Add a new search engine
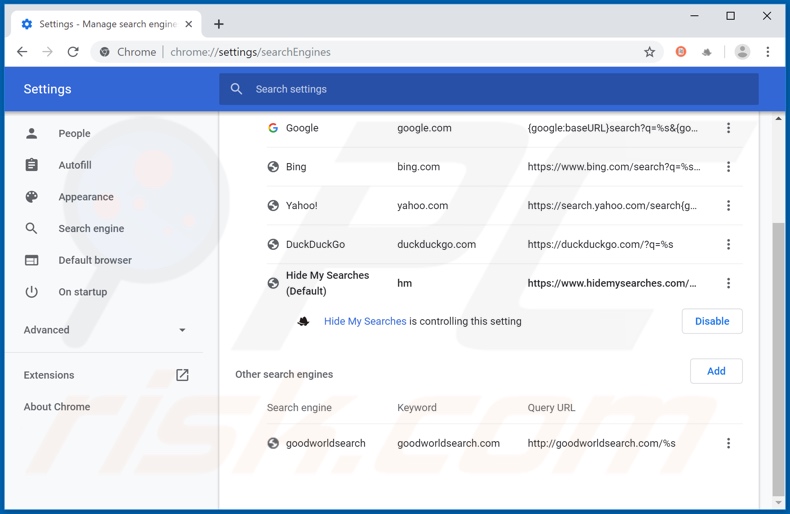The width and height of the screenshot is (790, 514). (x=716, y=371)
